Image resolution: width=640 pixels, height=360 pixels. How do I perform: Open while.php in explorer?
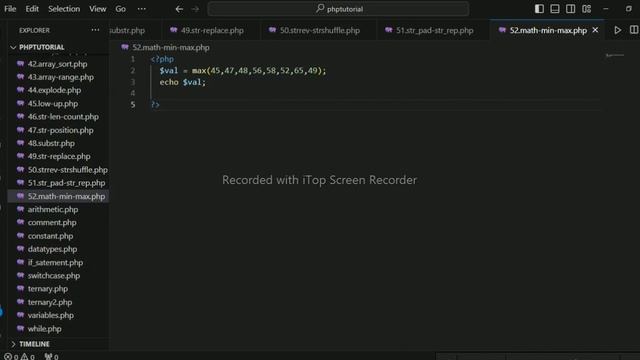[x=58, y=329]
